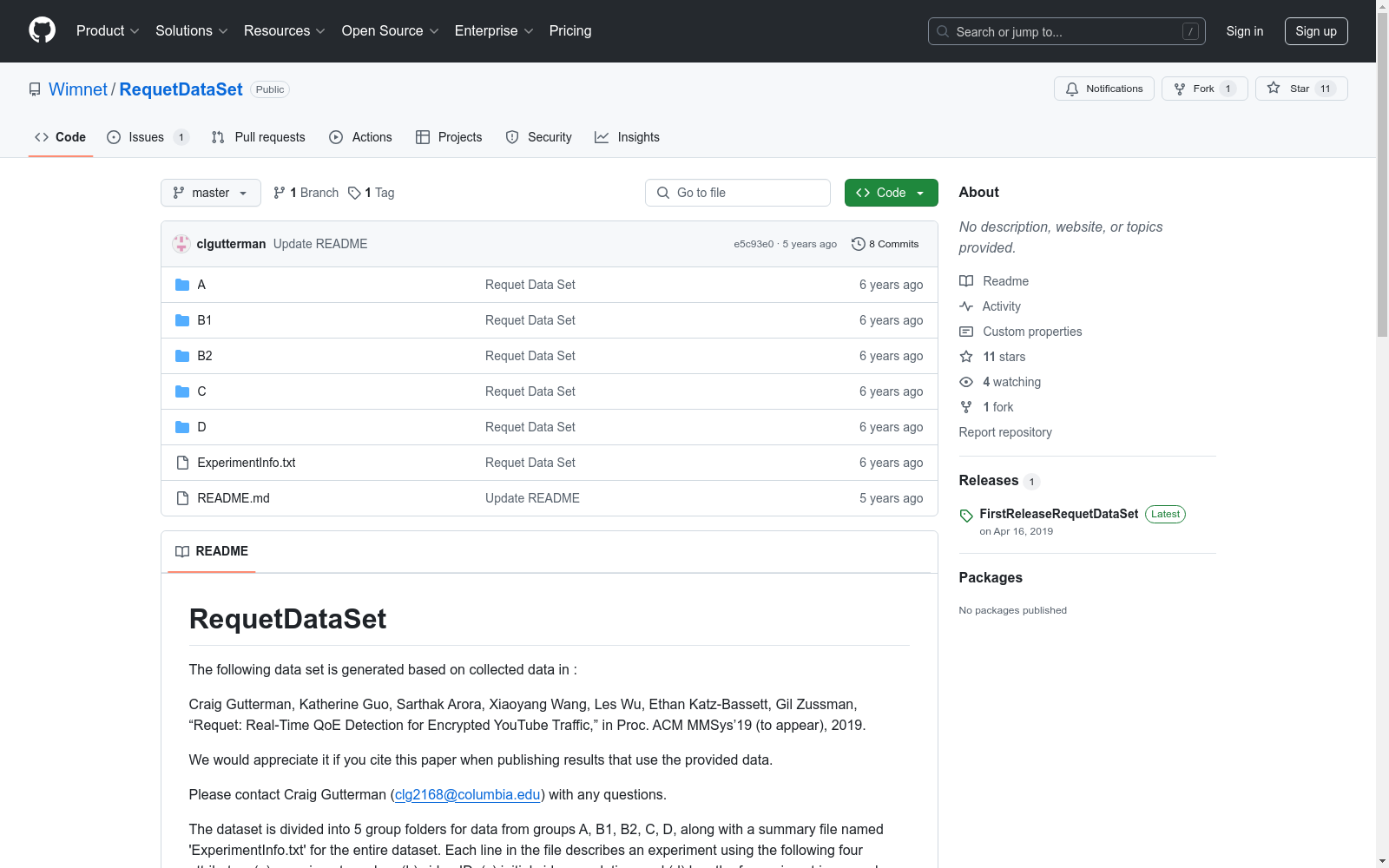1389x868 pixels.
Task: Switch to the Pull requests tab
Action: [259, 137]
